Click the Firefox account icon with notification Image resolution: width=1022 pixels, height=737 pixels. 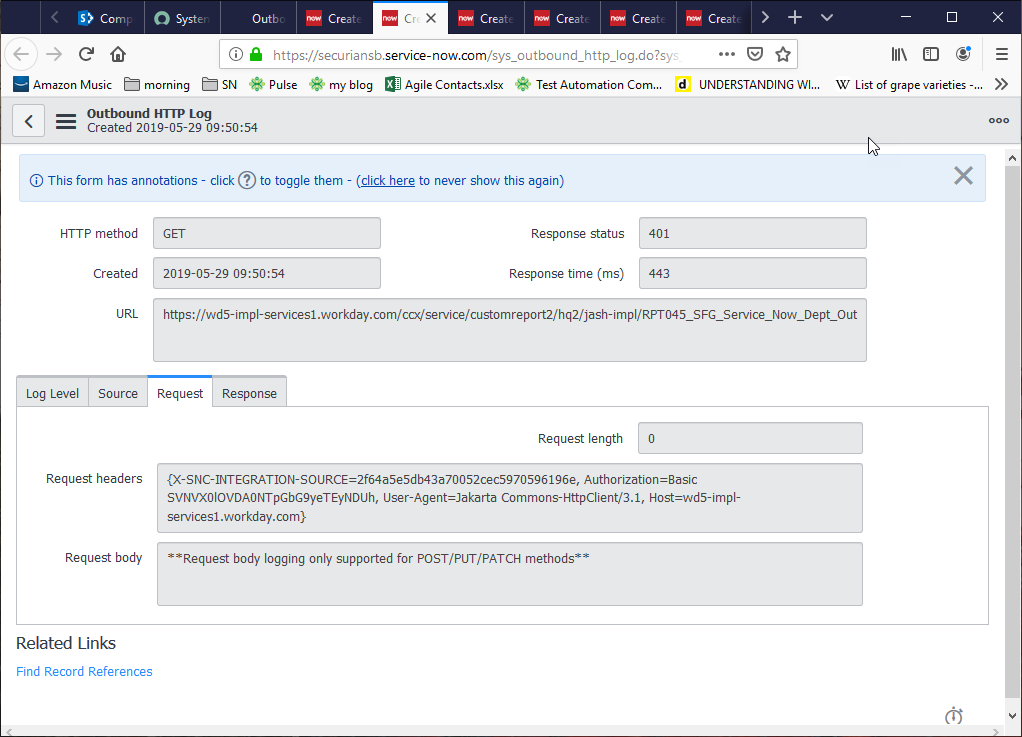963,53
